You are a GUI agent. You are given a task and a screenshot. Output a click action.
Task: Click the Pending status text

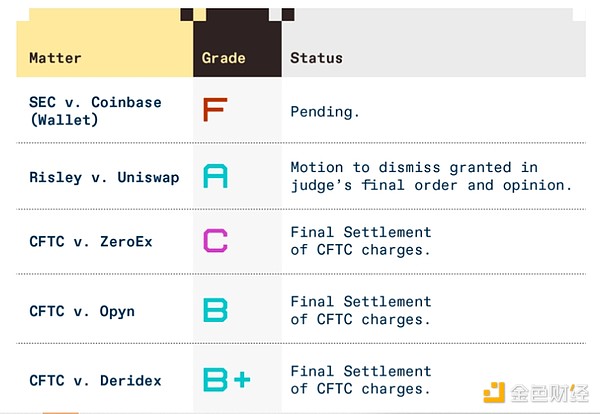(x=324, y=111)
